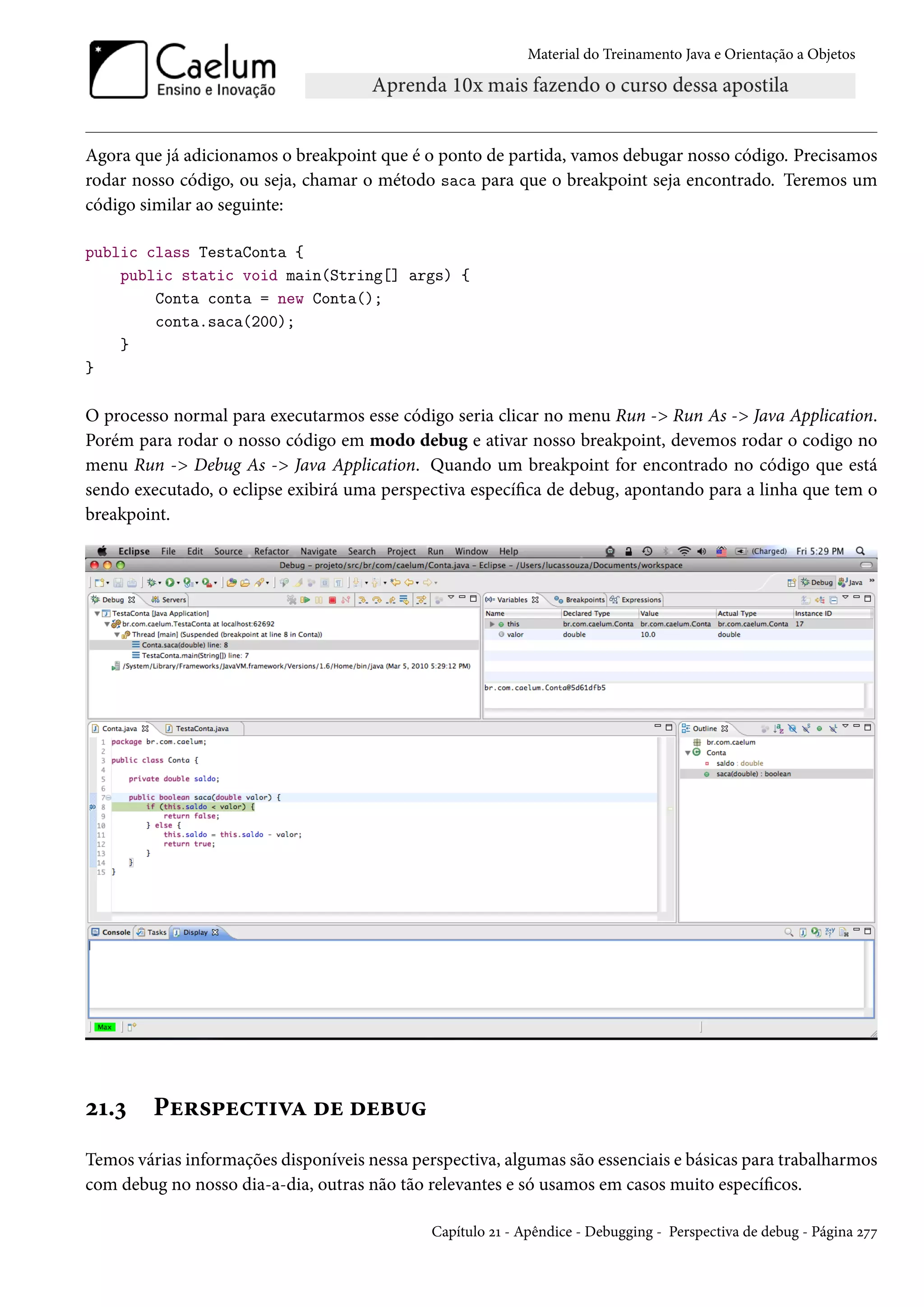Screen dimensions: 924x1307
Task: Open the Refactor menu
Action: point(272,551)
